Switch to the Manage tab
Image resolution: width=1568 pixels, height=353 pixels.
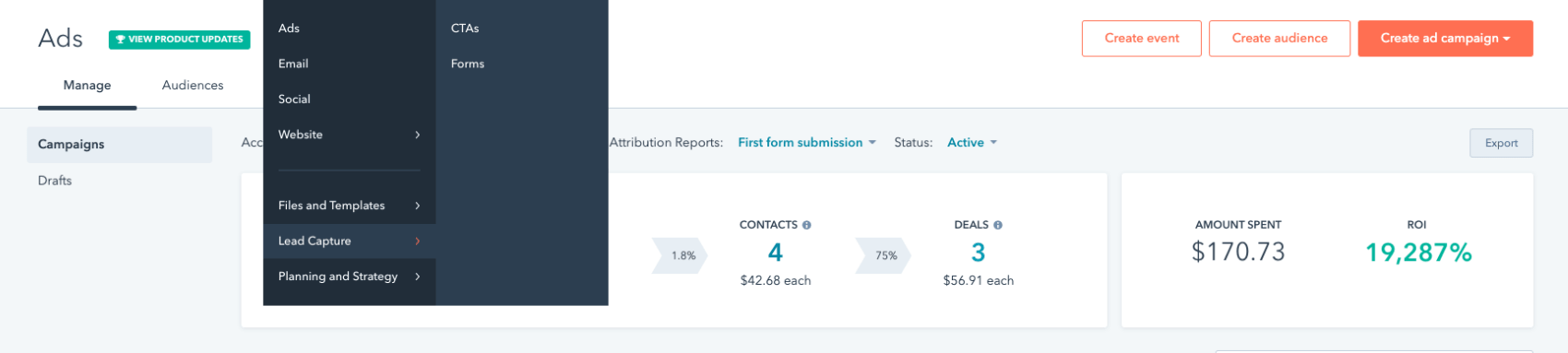point(87,85)
